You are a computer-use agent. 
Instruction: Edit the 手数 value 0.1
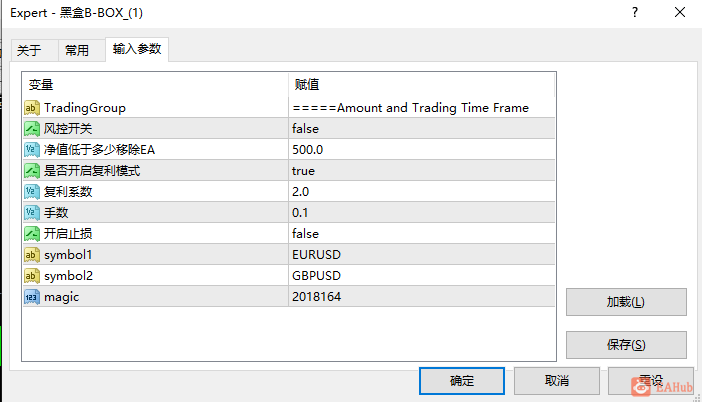click(422, 213)
